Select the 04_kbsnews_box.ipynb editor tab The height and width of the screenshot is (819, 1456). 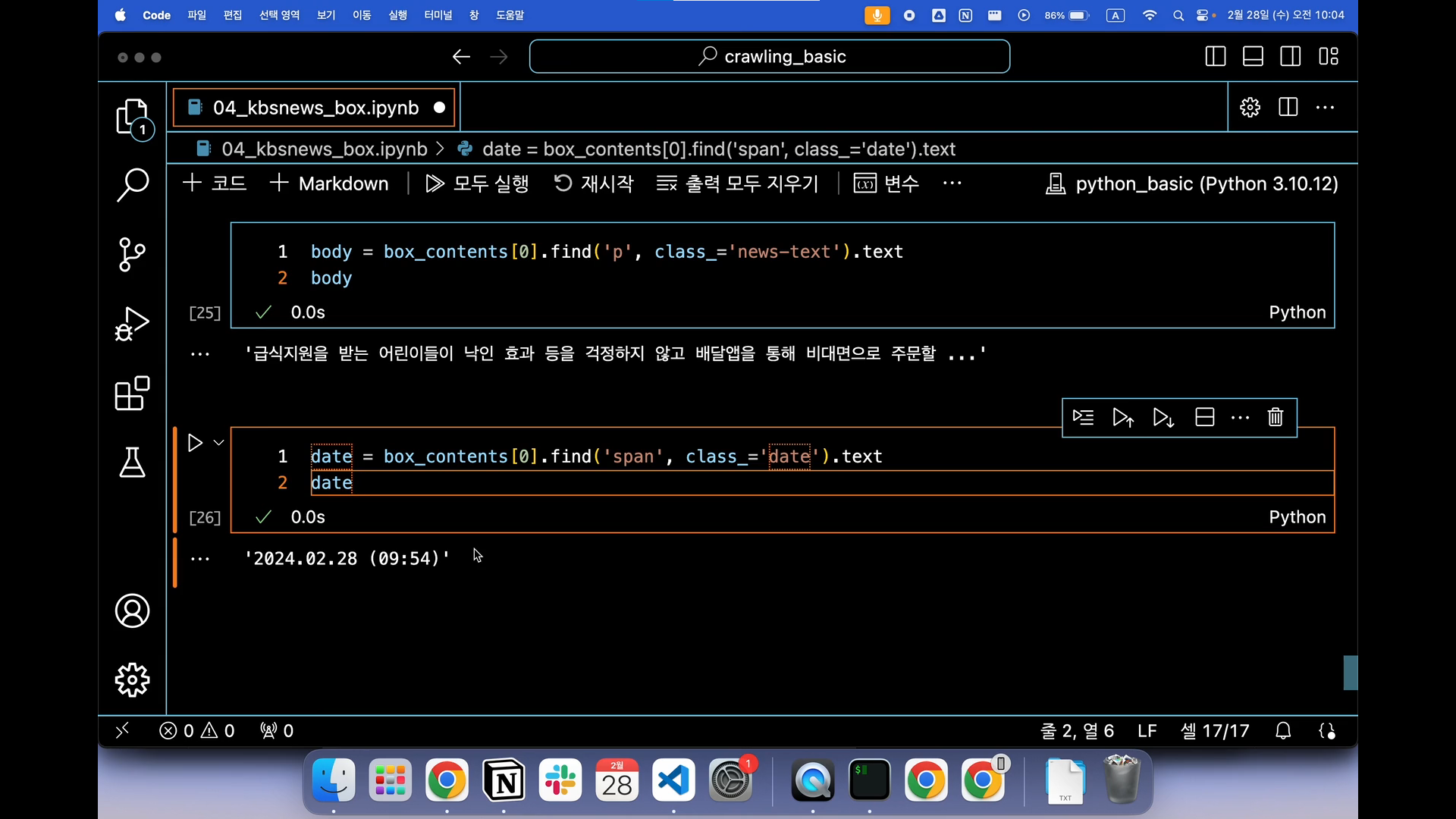coord(315,108)
